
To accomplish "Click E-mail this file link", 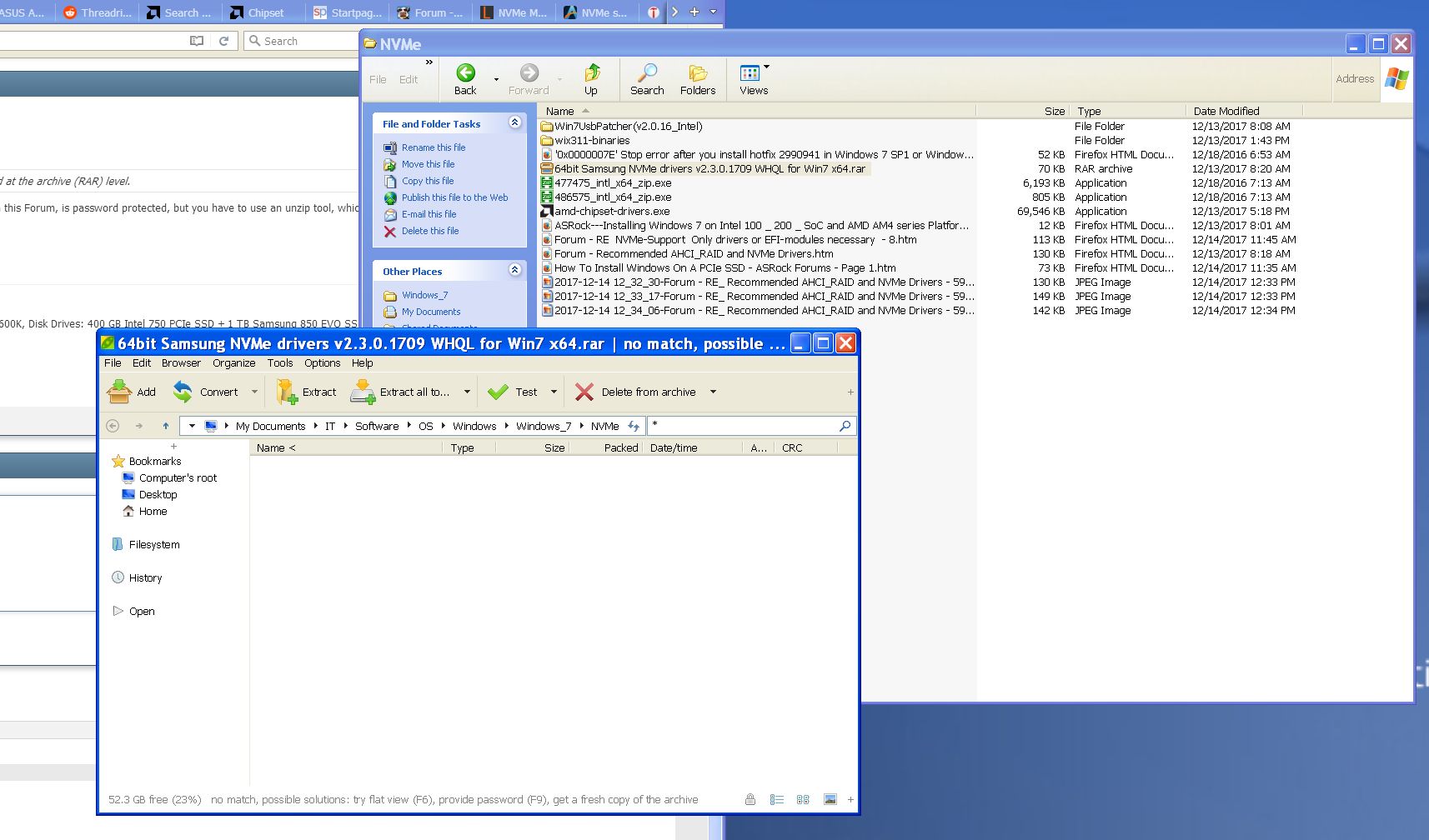I will [x=429, y=214].
